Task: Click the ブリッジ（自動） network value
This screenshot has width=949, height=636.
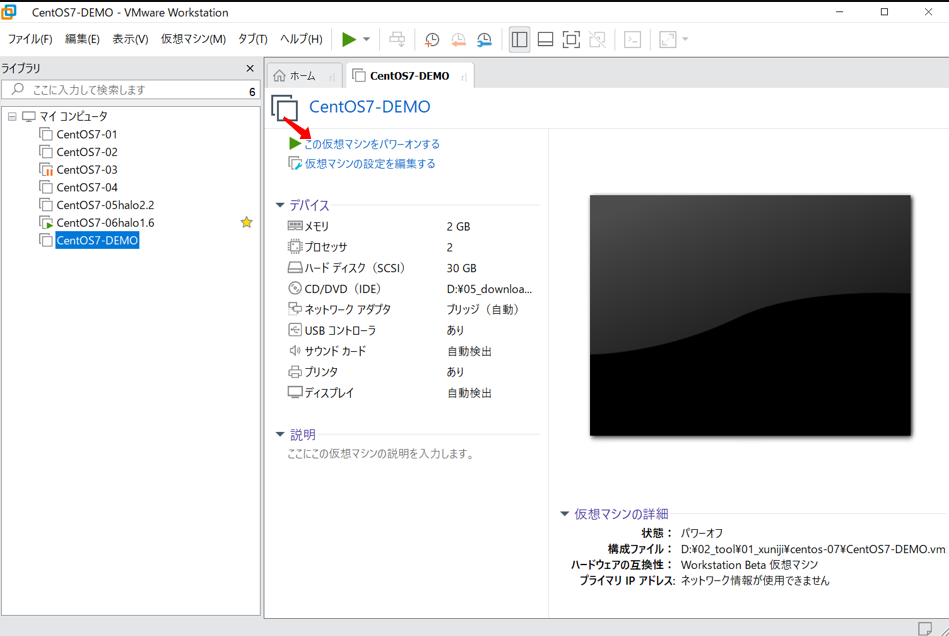Action: [482, 309]
